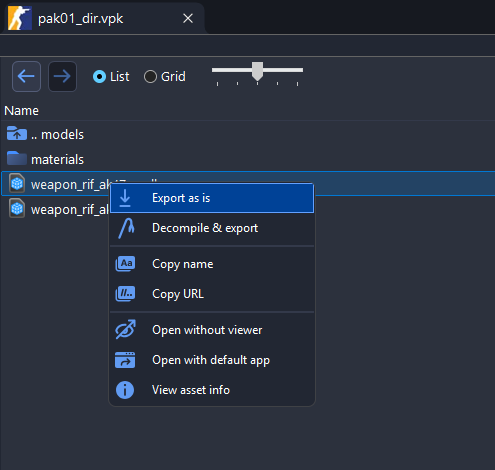Image resolution: width=495 pixels, height=470 pixels.
Task: Select the Grid view radio button
Action: (150, 77)
